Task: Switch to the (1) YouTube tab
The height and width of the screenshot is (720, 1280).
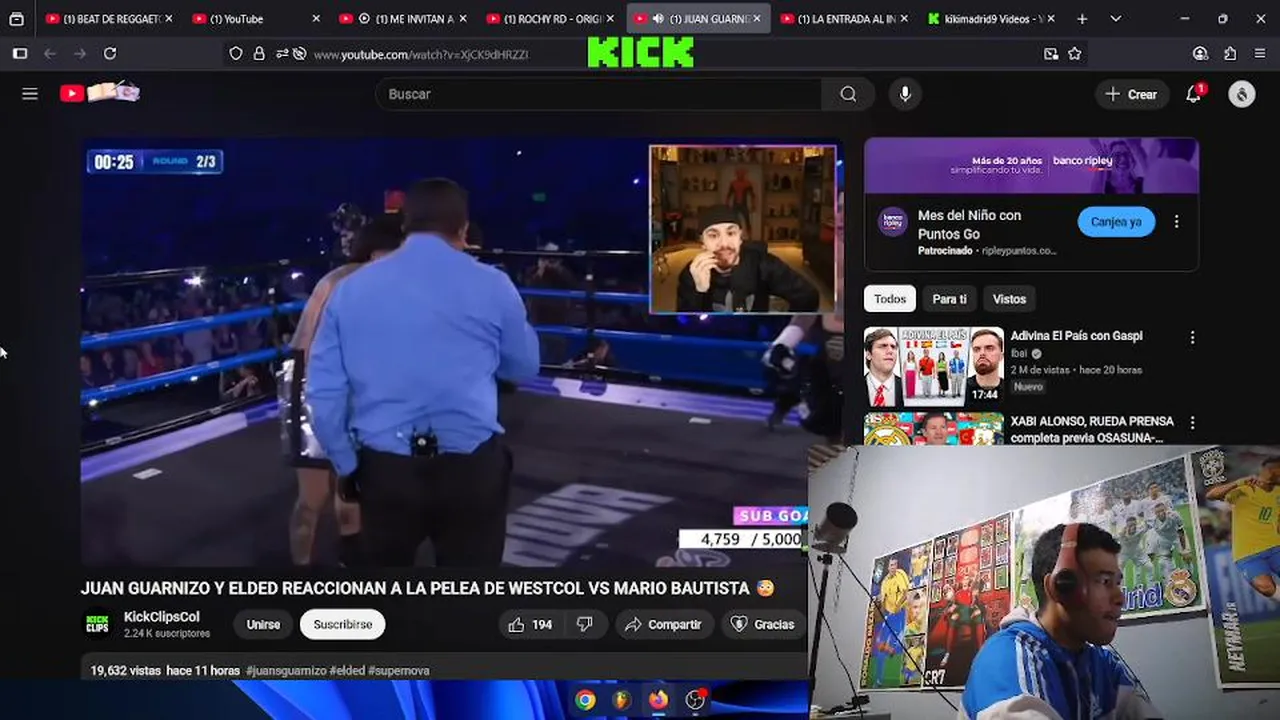Action: pyautogui.click(x=255, y=19)
